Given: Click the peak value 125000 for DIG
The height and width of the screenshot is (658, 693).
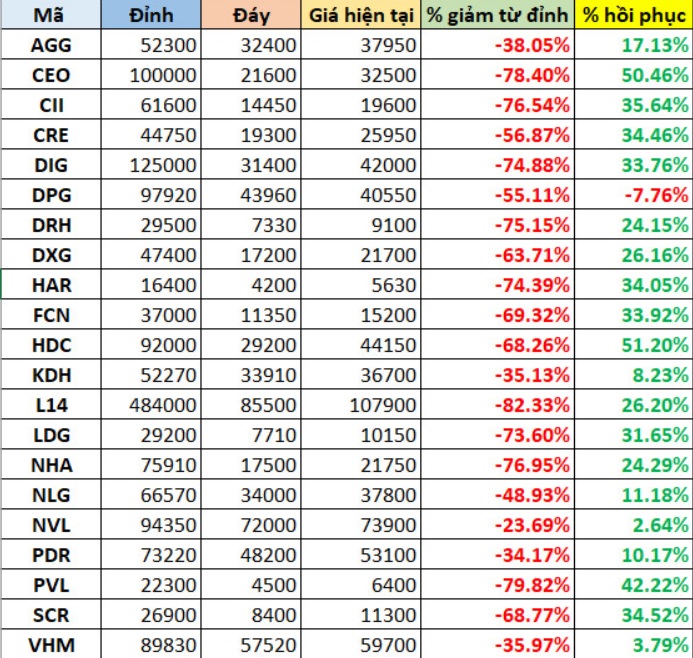Looking at the screenshot, I should [151, 165].
